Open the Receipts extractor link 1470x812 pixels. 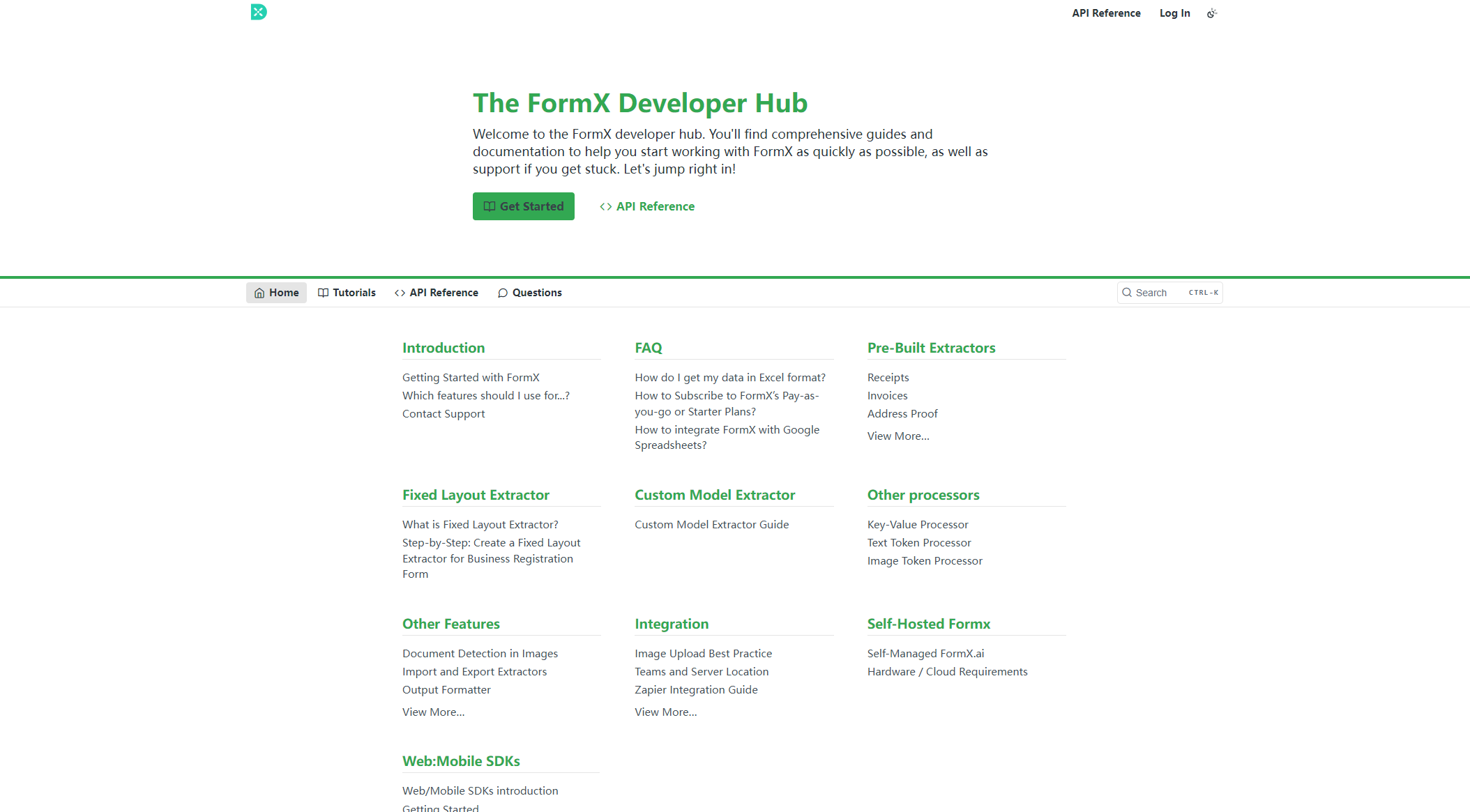[x=888, y=378]
